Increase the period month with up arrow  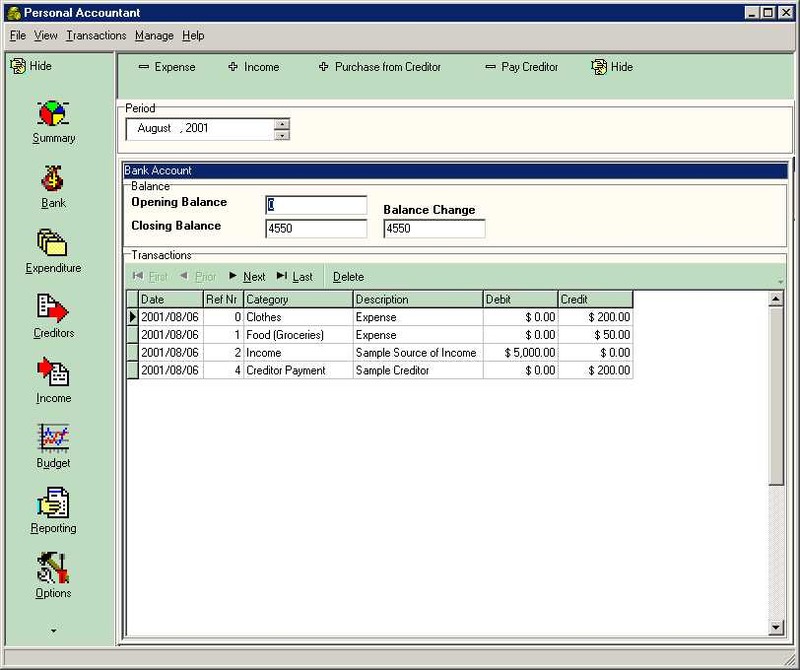point(282,123)
